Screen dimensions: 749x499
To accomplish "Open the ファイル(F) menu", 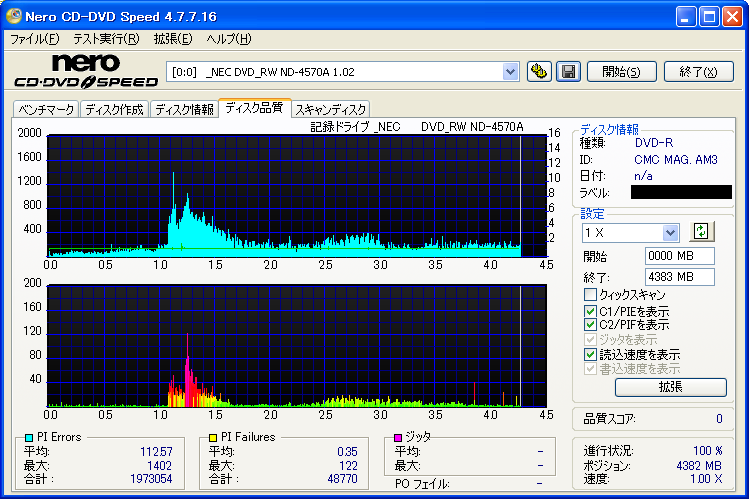I will click(x=35, y=39).
